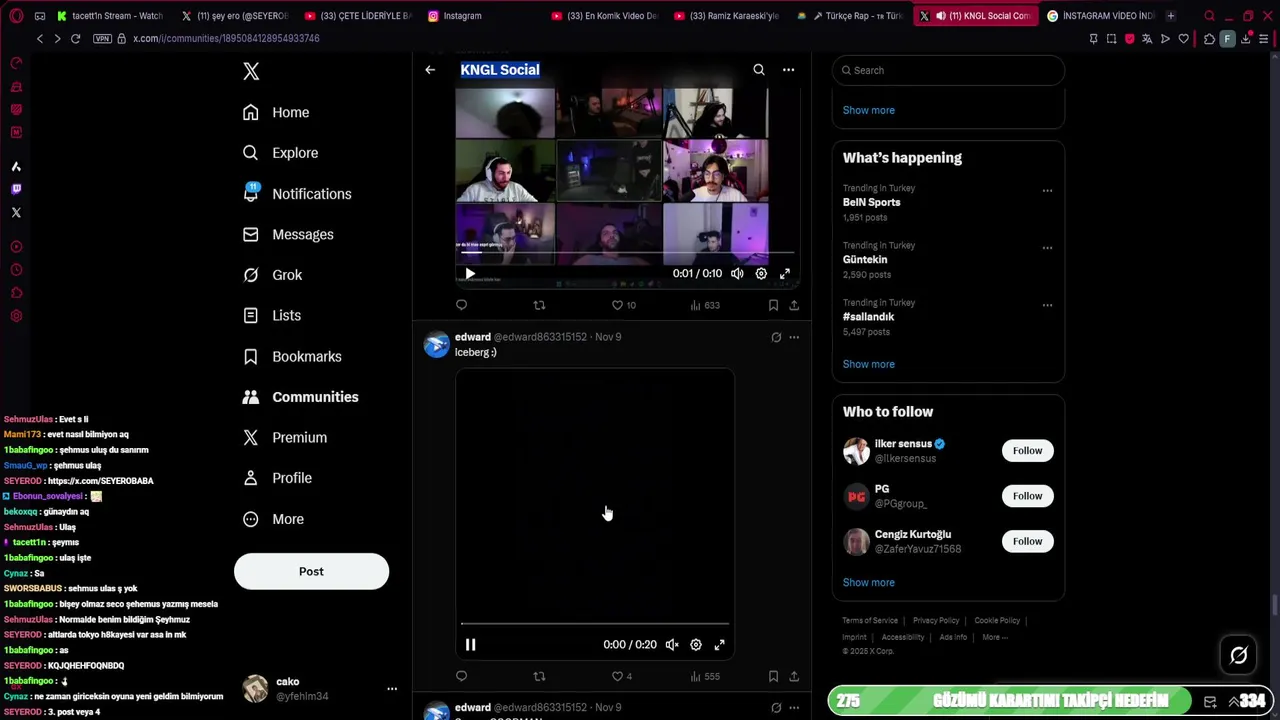Open Notifications in X sidebar

[x=297, y=194]
